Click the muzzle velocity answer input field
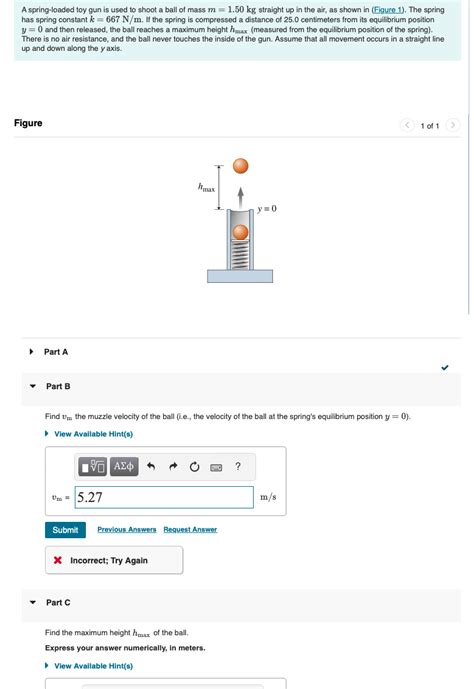Viewport: 474px width, 689px height. pyautogui.click(x=164, y=497)
